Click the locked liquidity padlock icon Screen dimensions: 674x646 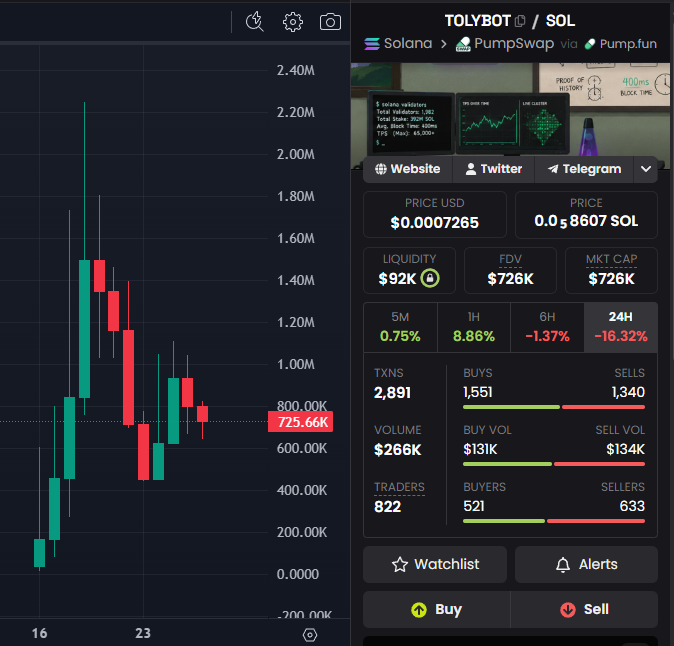point(430,278)
